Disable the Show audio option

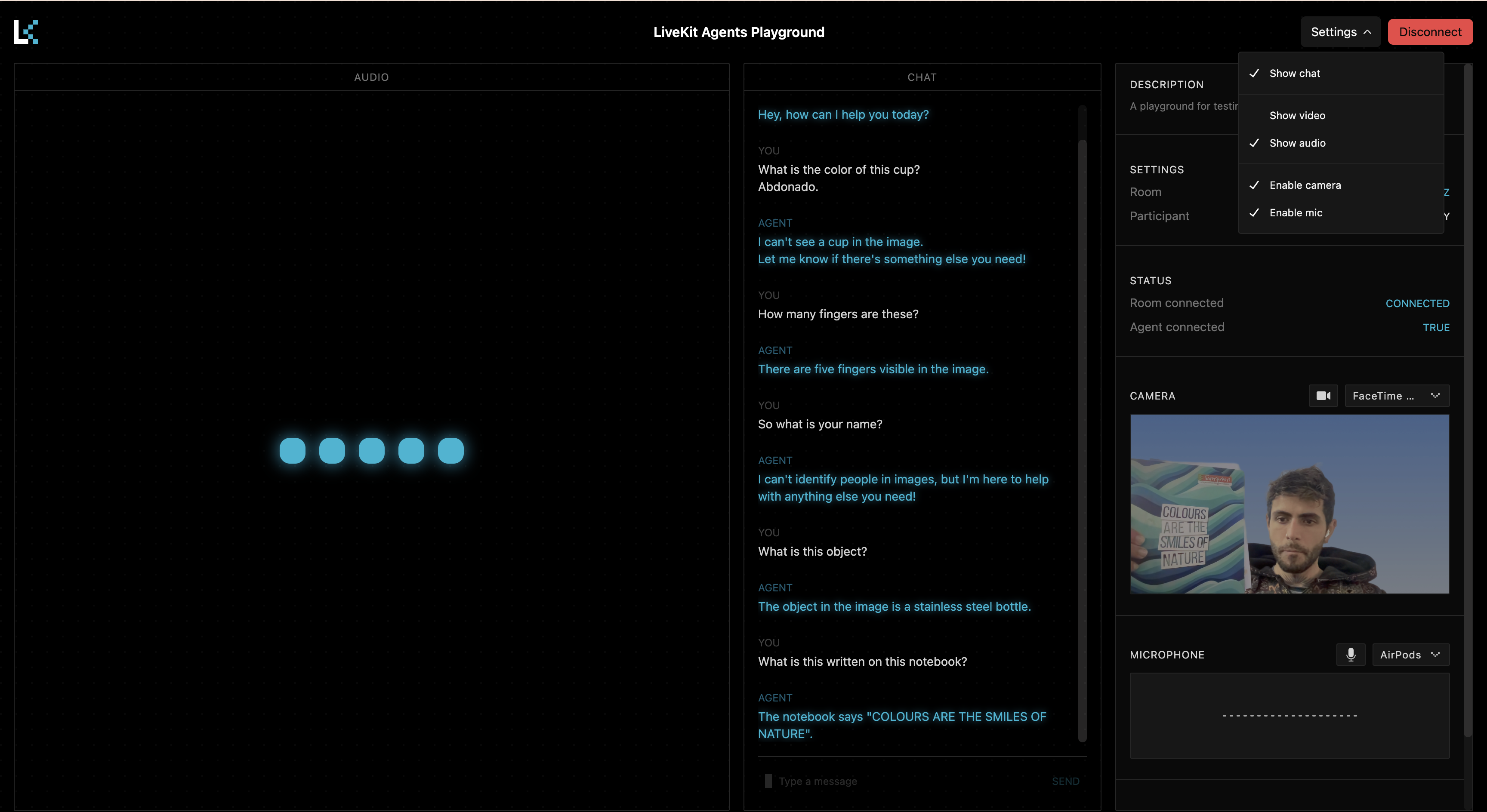pos(1297,143)
